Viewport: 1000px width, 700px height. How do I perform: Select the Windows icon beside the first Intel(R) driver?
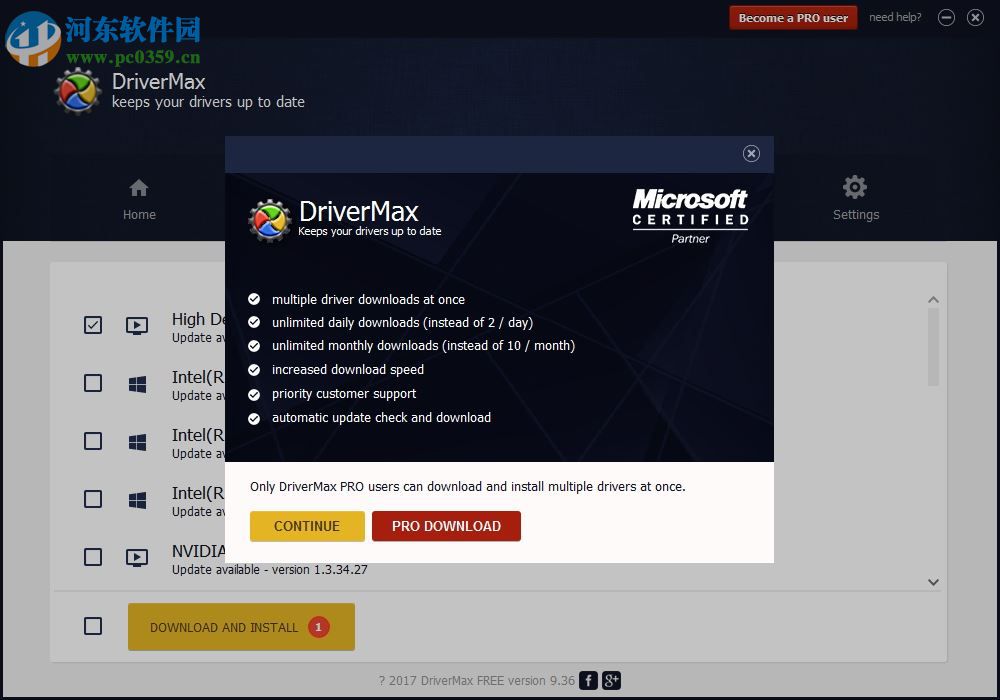click(x=137, y=383)
